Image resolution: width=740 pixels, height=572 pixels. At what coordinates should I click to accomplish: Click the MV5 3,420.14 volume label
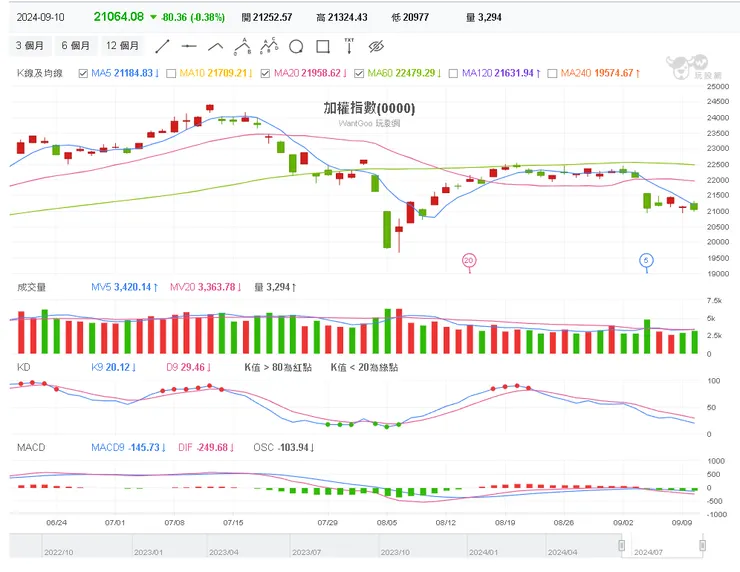click(x=124, y=287)
